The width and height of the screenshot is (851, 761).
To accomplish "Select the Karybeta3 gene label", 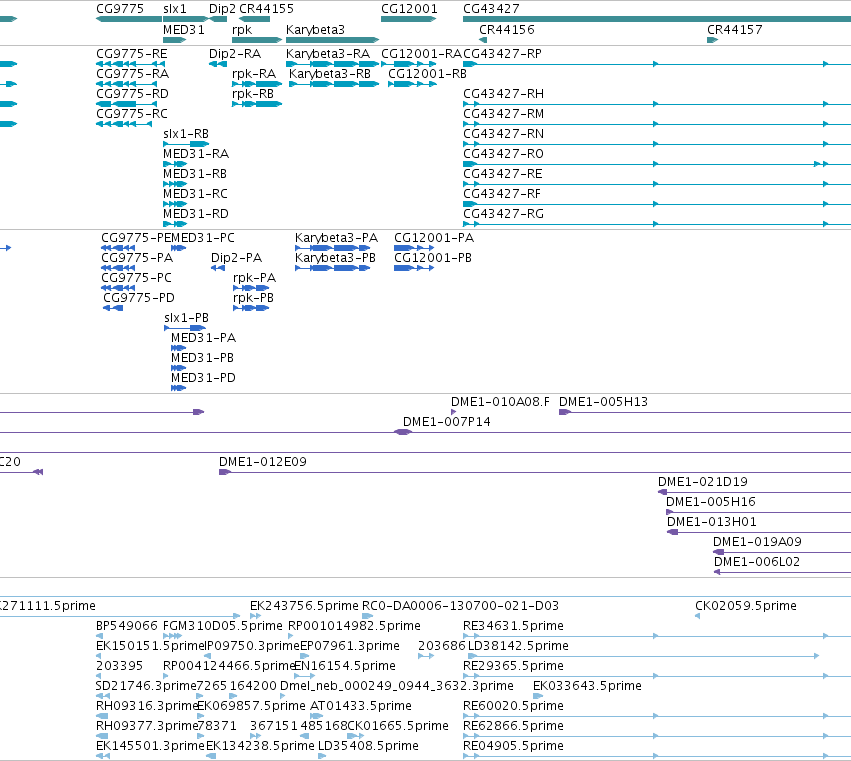I will click(x=315, y=30).
